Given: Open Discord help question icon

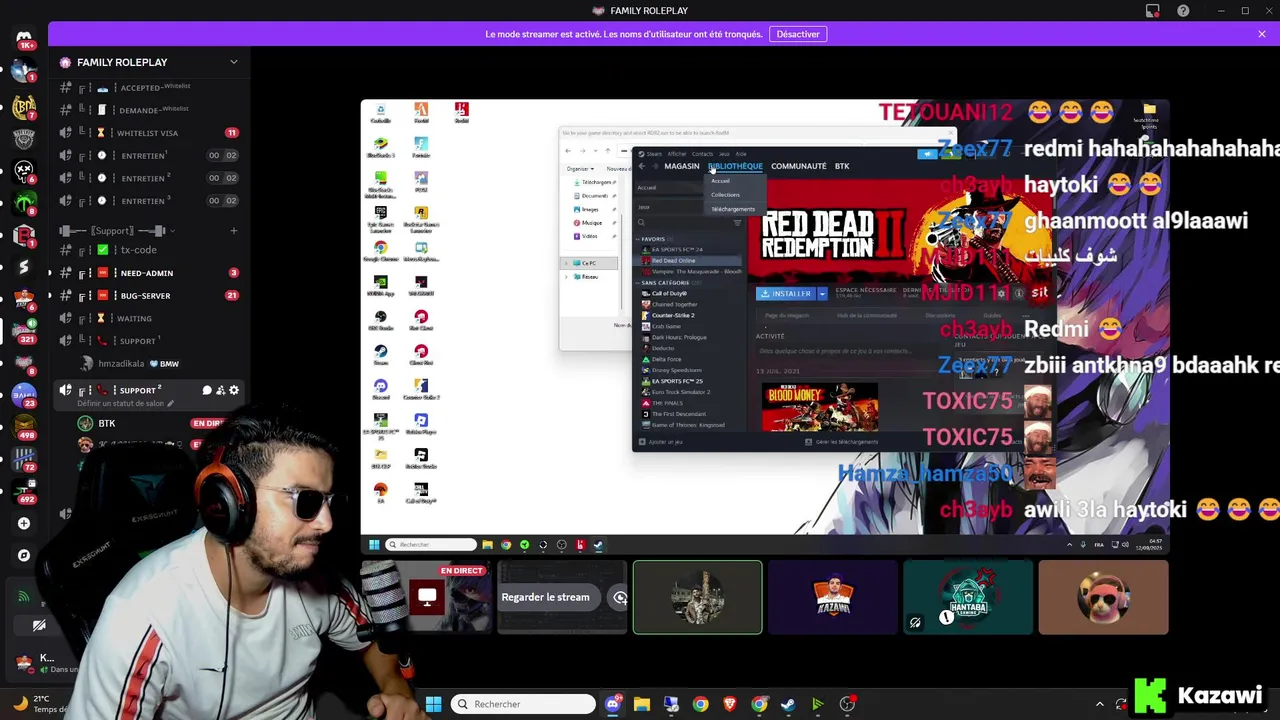Looking at the screenshot, I should point(1184,11).
